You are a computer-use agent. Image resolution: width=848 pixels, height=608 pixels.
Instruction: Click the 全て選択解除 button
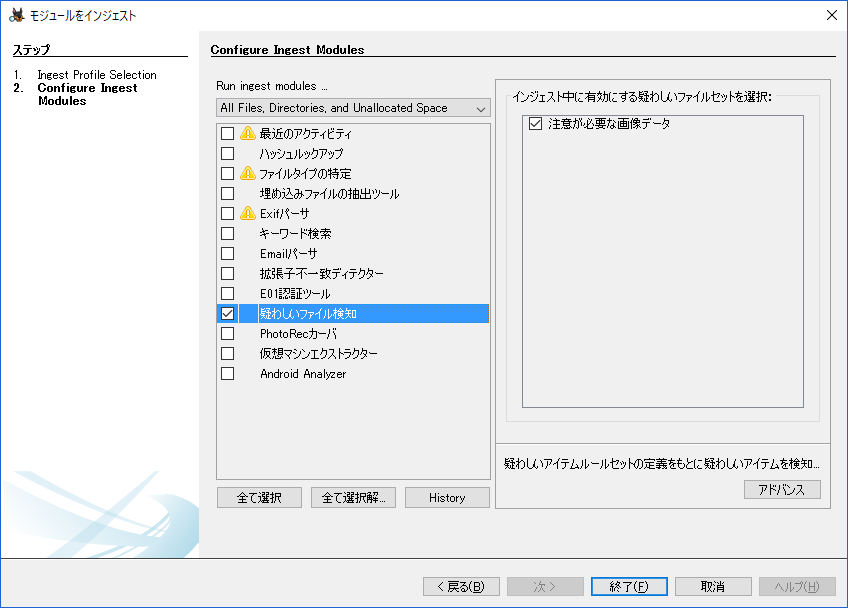[x=352, y=497]
